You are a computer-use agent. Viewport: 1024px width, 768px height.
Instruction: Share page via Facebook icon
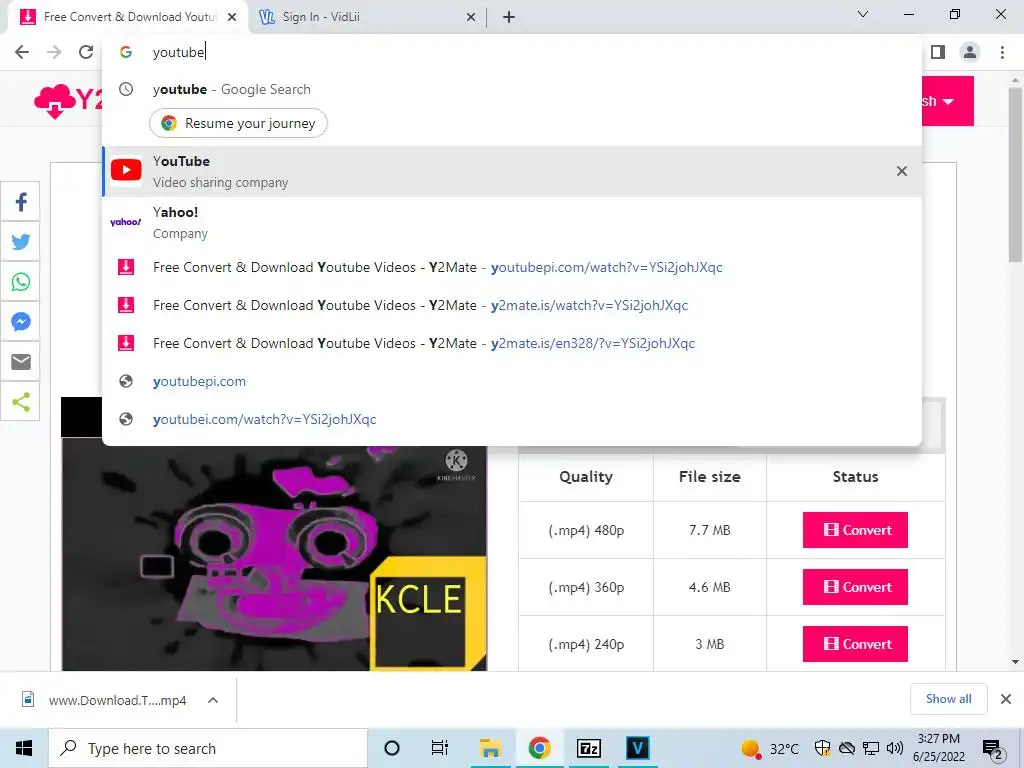pos(20,202)
